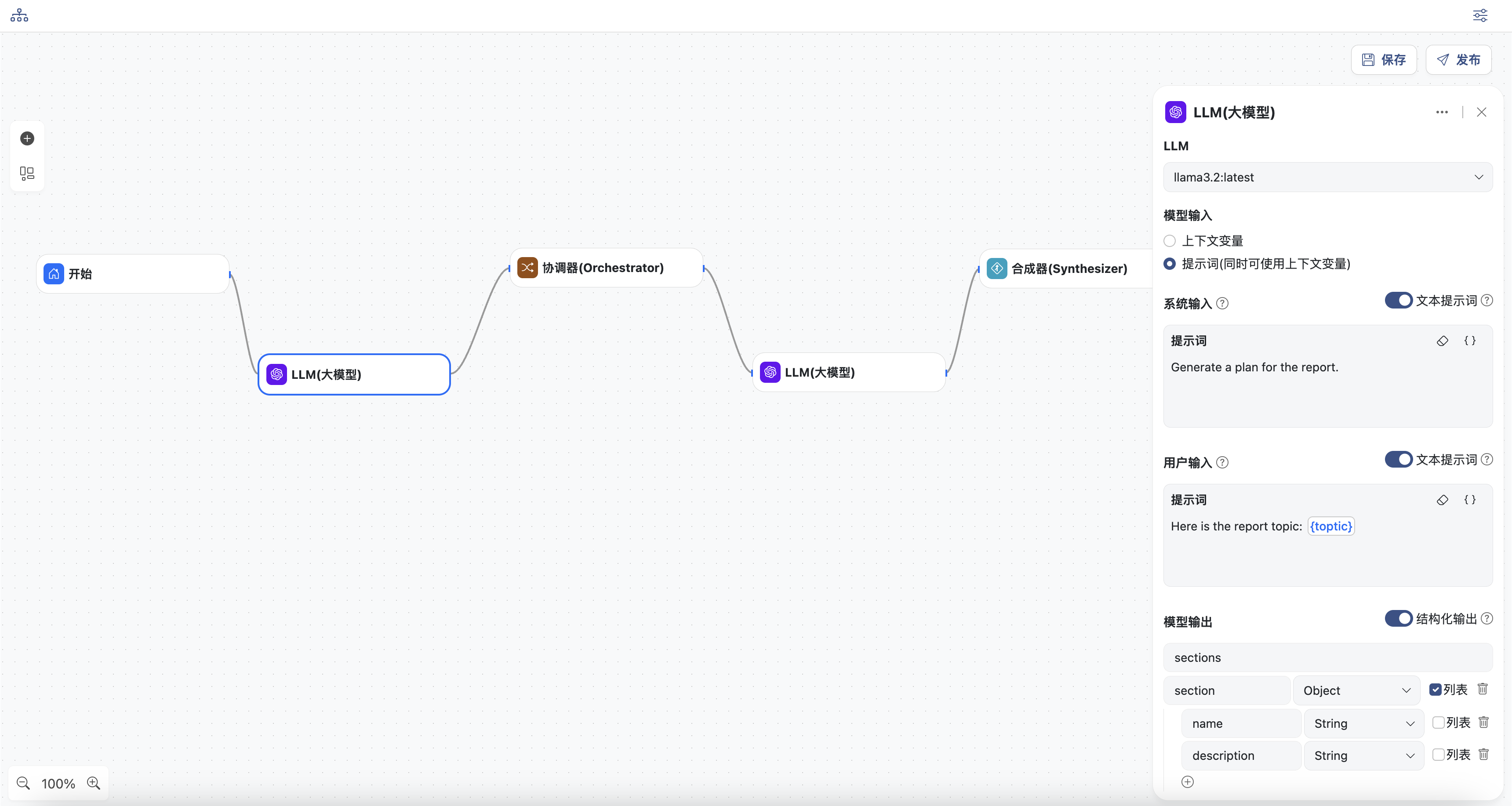Open the String type dropdown for description
1512x806 pixels.
[1363, 755]
